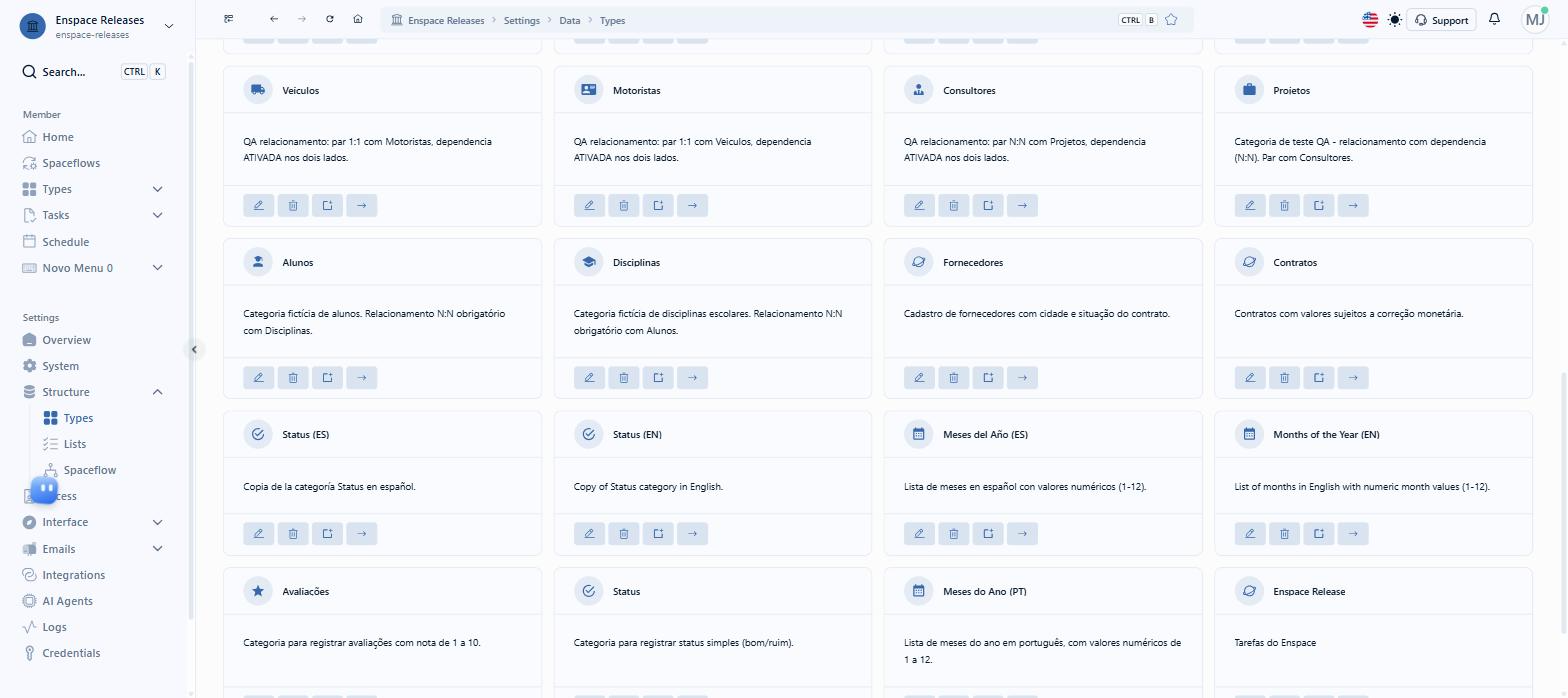The image size is (1568, 698).
Task: Open Months of the Year (EN) arrow
Action: tap(1353, 534)
